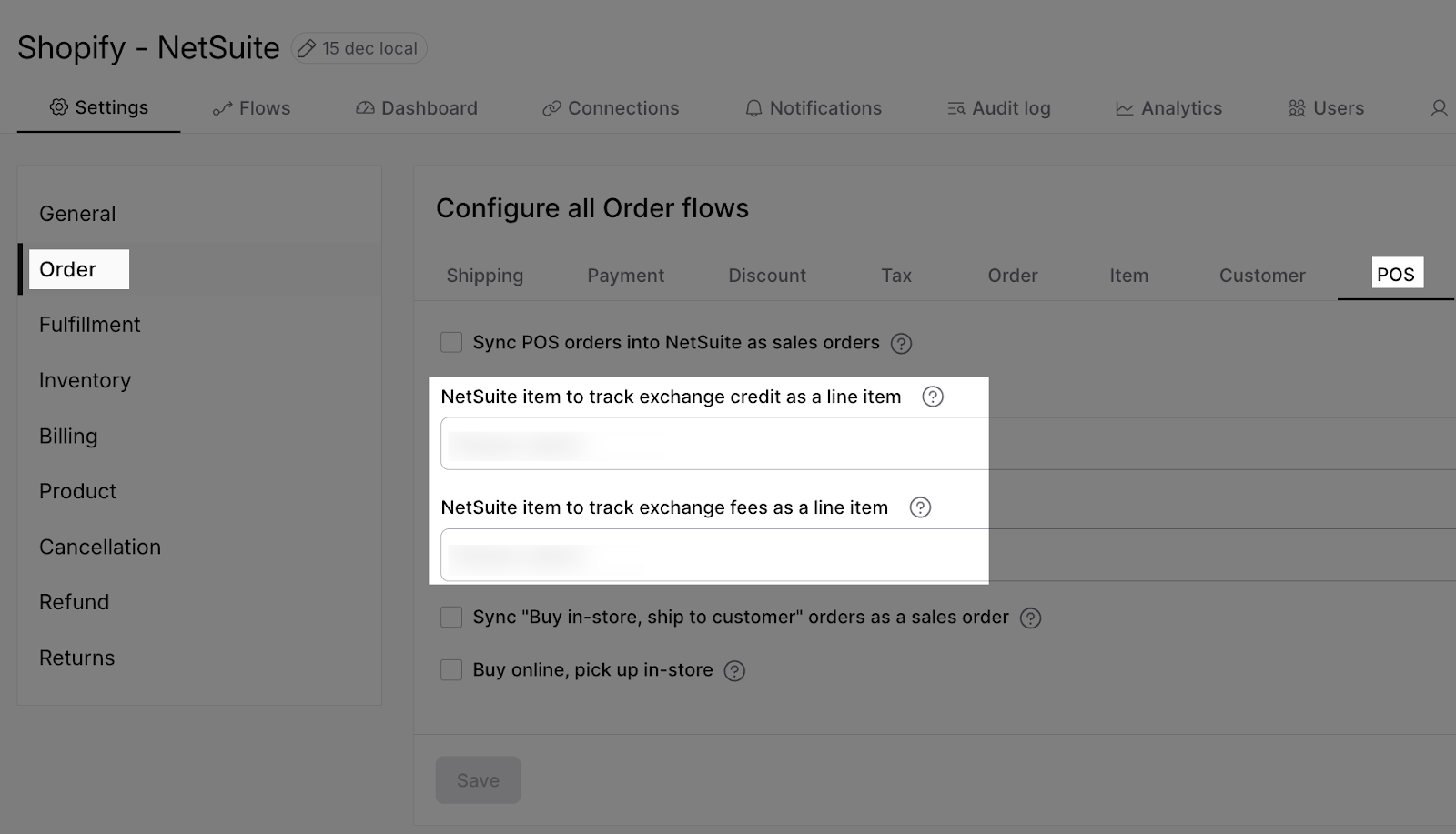This screenshot has width=1456, height=834.
Task: Show help for exchange fees line item
Action: point(920,507)
